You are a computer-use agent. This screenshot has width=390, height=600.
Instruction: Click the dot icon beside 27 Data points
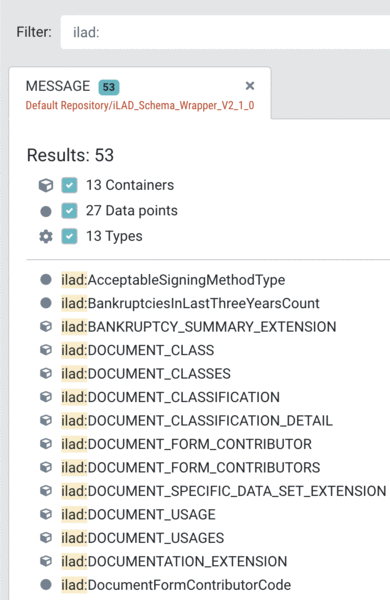click(46, 211)
